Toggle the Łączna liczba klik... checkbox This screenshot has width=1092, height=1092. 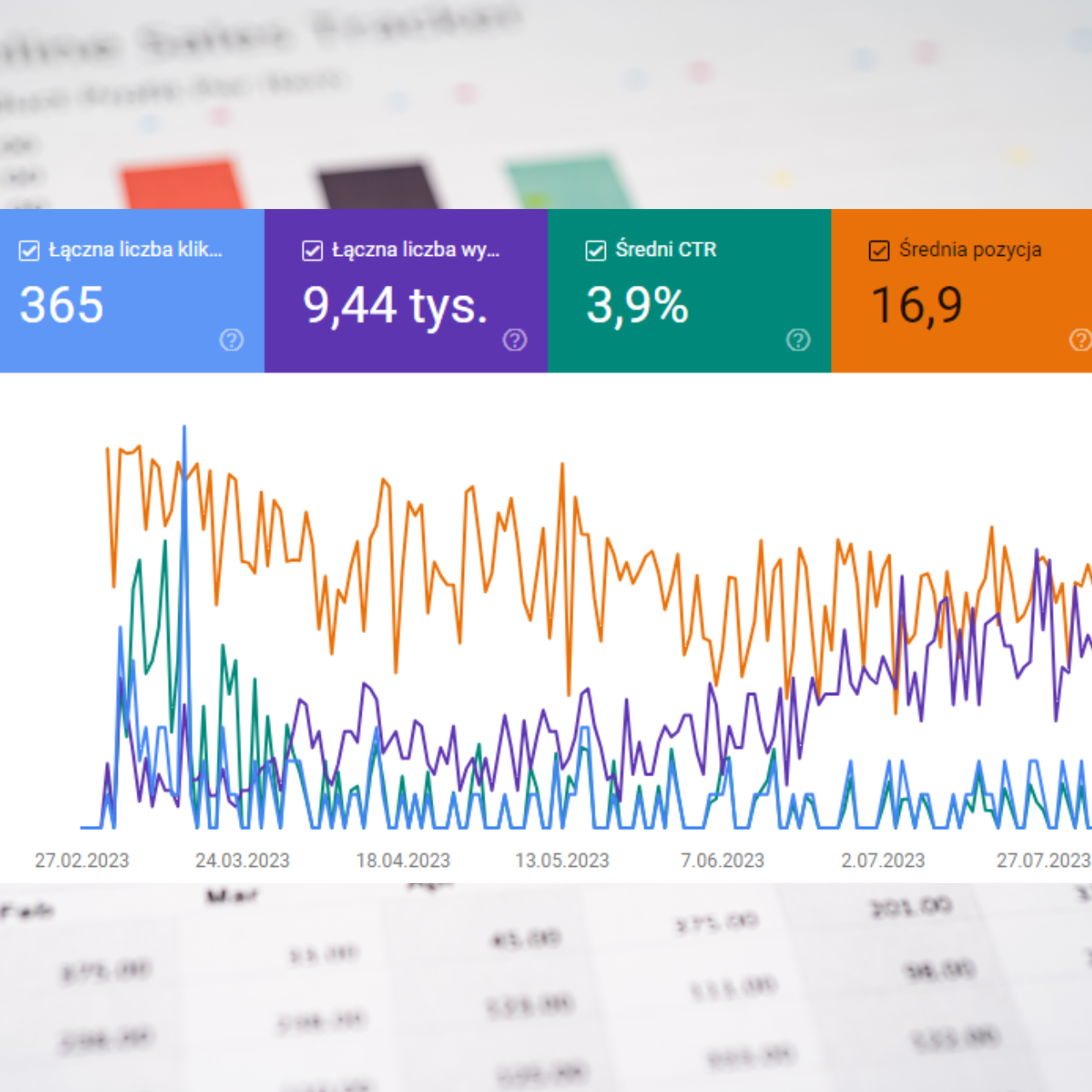29,250
